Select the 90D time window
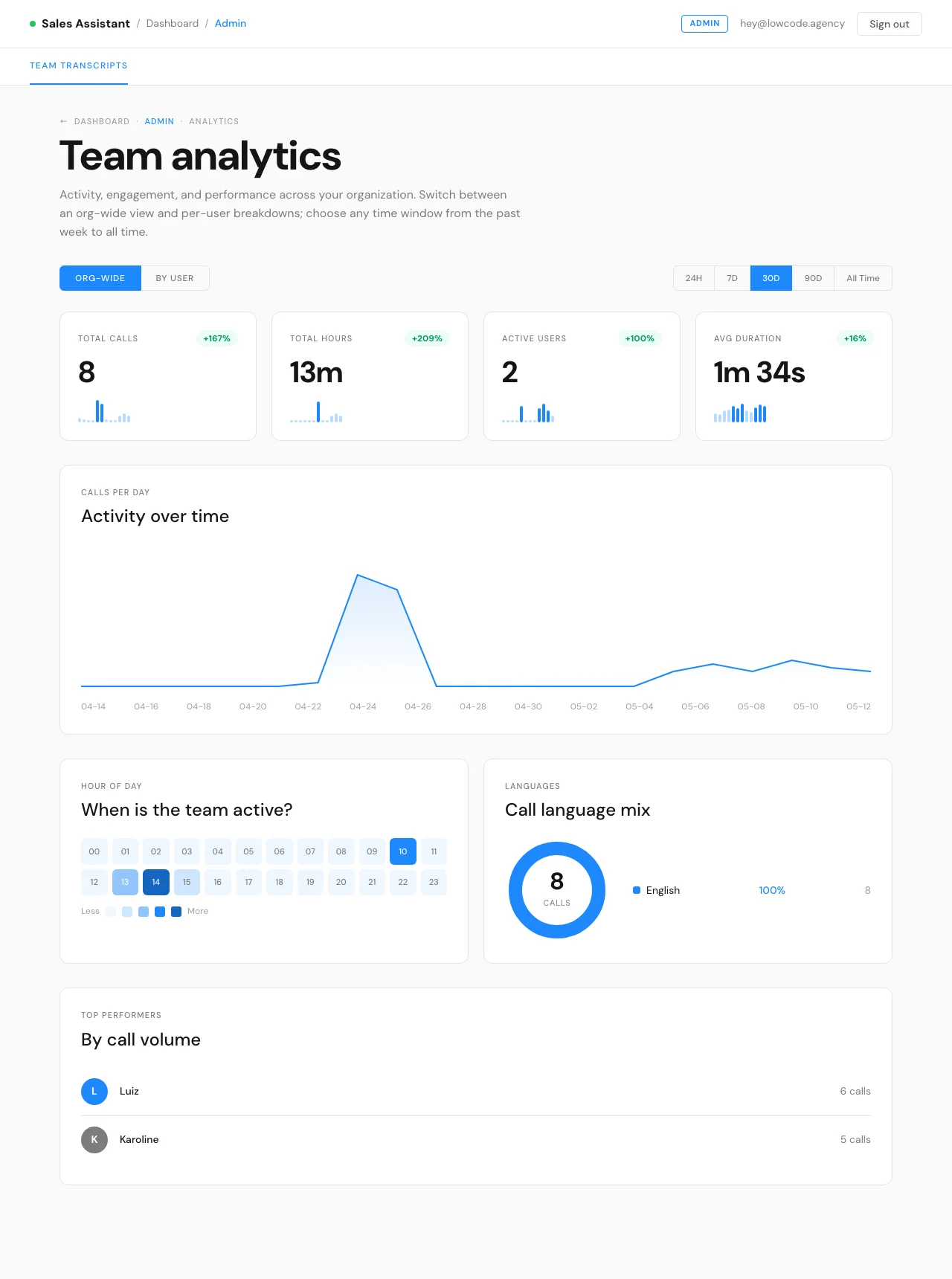952x1279 pixels. (813, 278)
